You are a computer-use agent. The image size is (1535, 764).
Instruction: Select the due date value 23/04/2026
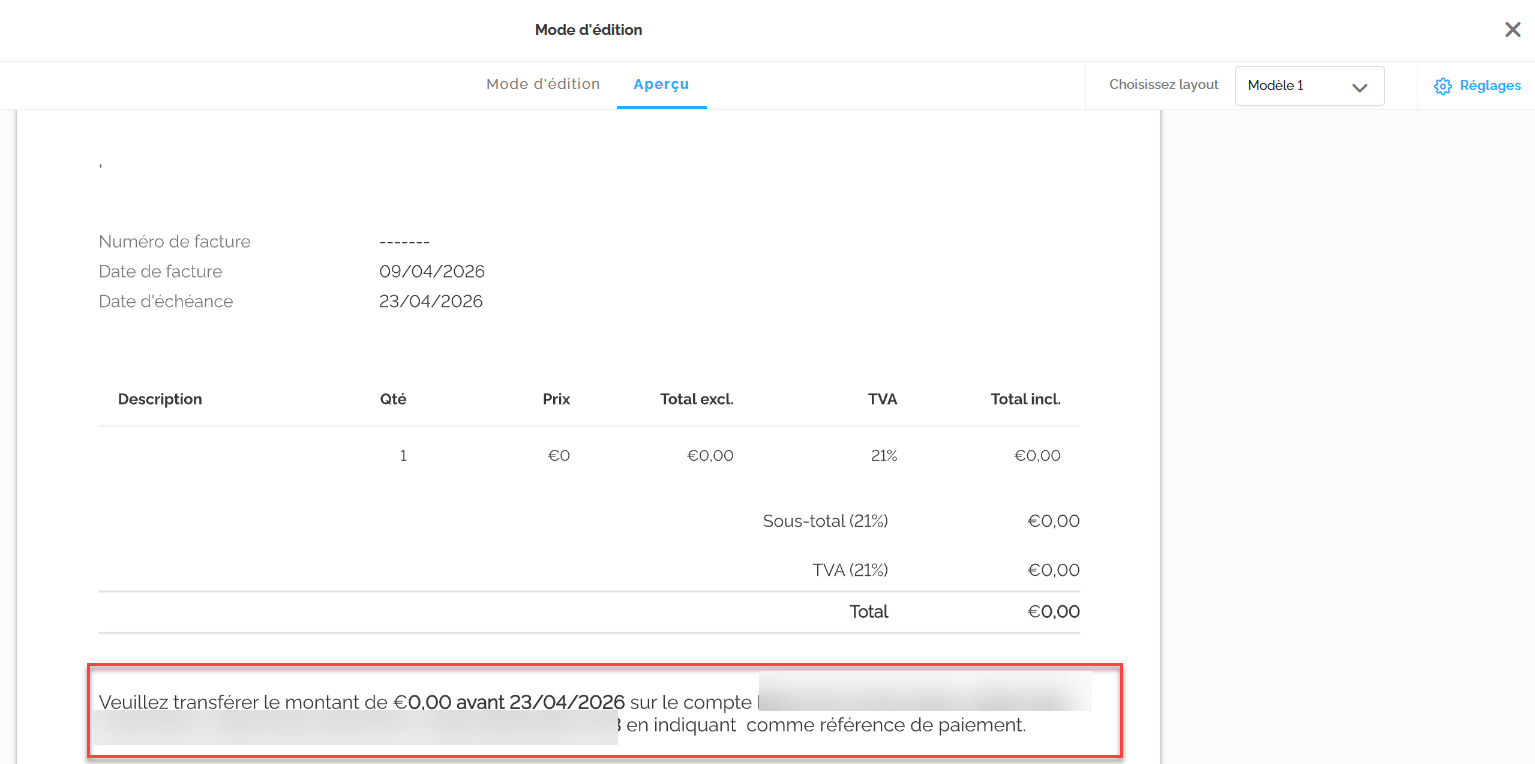[431, 302]
